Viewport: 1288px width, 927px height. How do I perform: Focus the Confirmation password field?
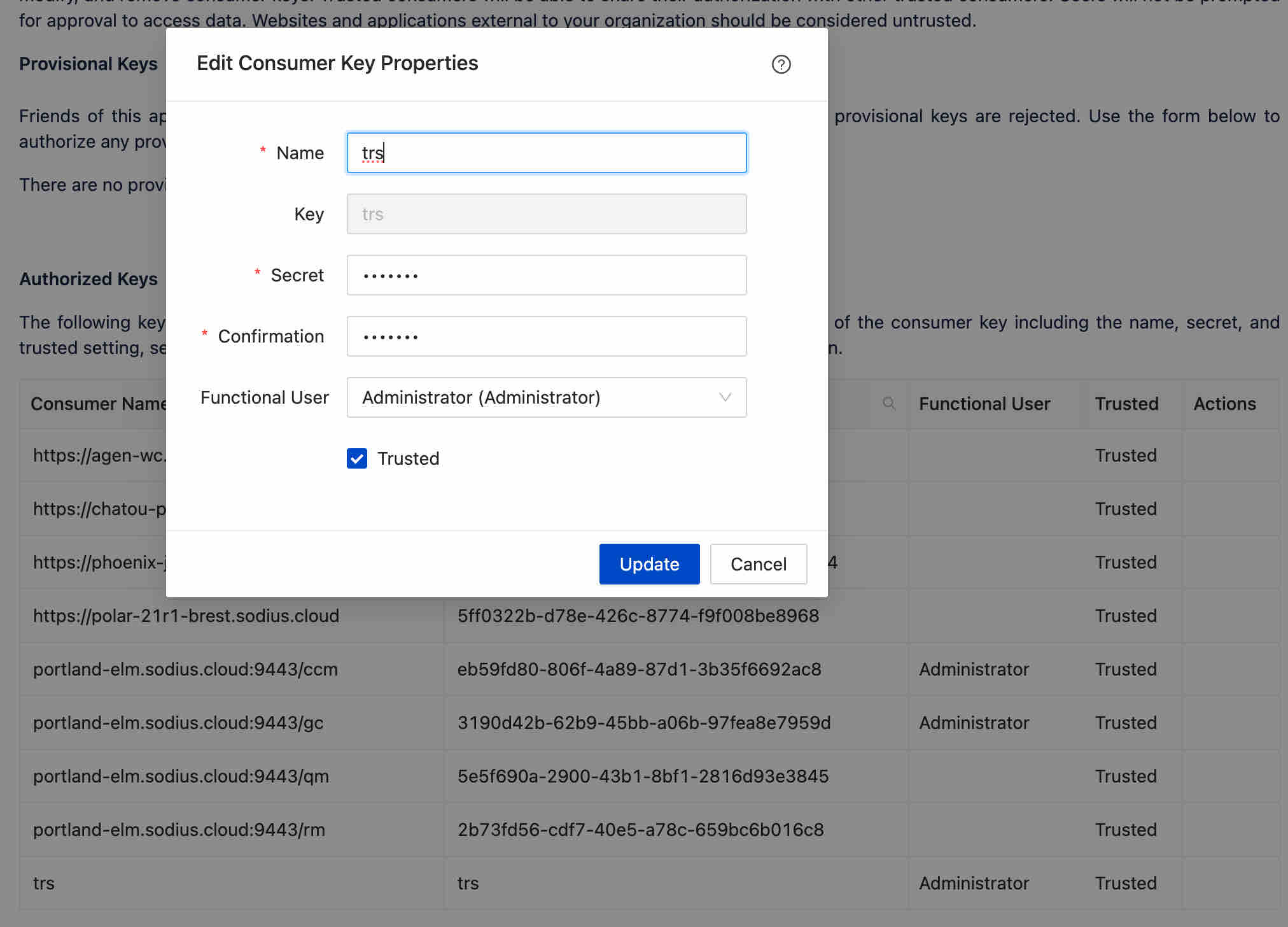pos(546,336)
